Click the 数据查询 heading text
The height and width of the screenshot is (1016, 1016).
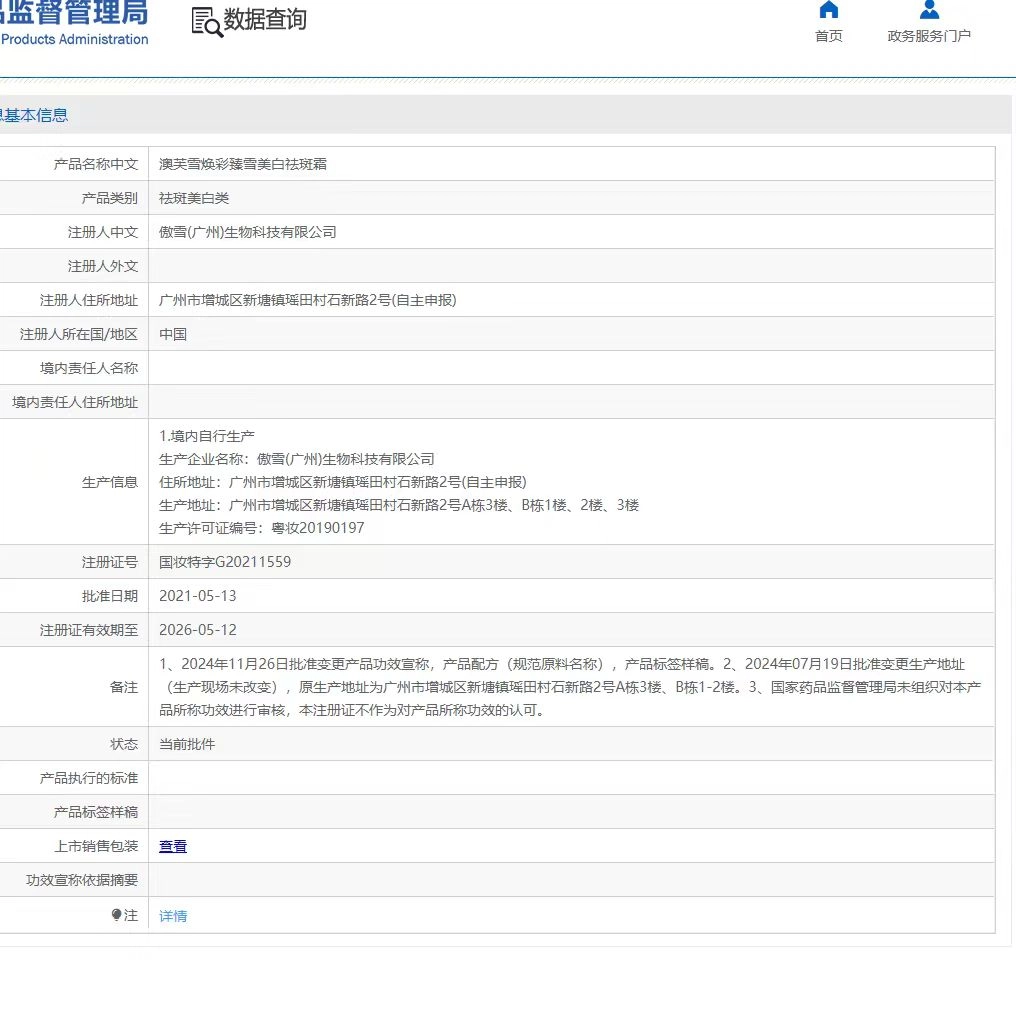click(x=265, y=20)
